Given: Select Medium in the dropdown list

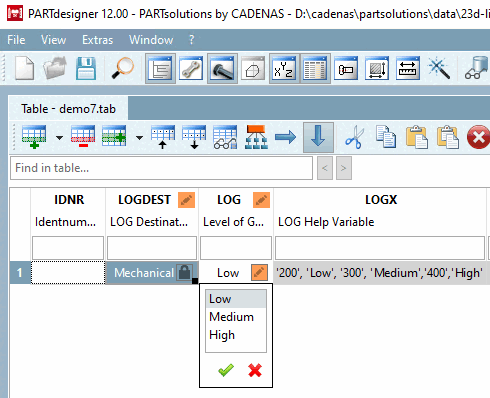Looking at the screenshot, I should point(236,317).
